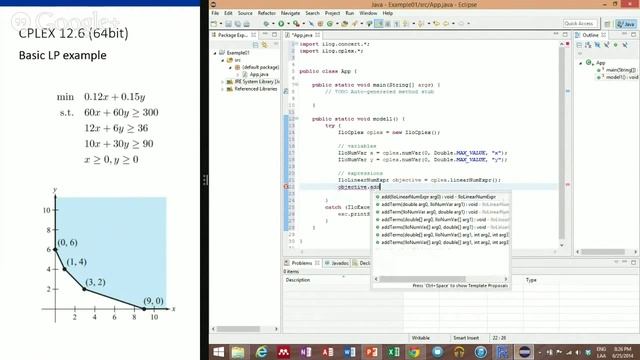Click the Back navigation arrow icon
The width and height of the screenshot is (640, 360).
[x=446, y=24]
